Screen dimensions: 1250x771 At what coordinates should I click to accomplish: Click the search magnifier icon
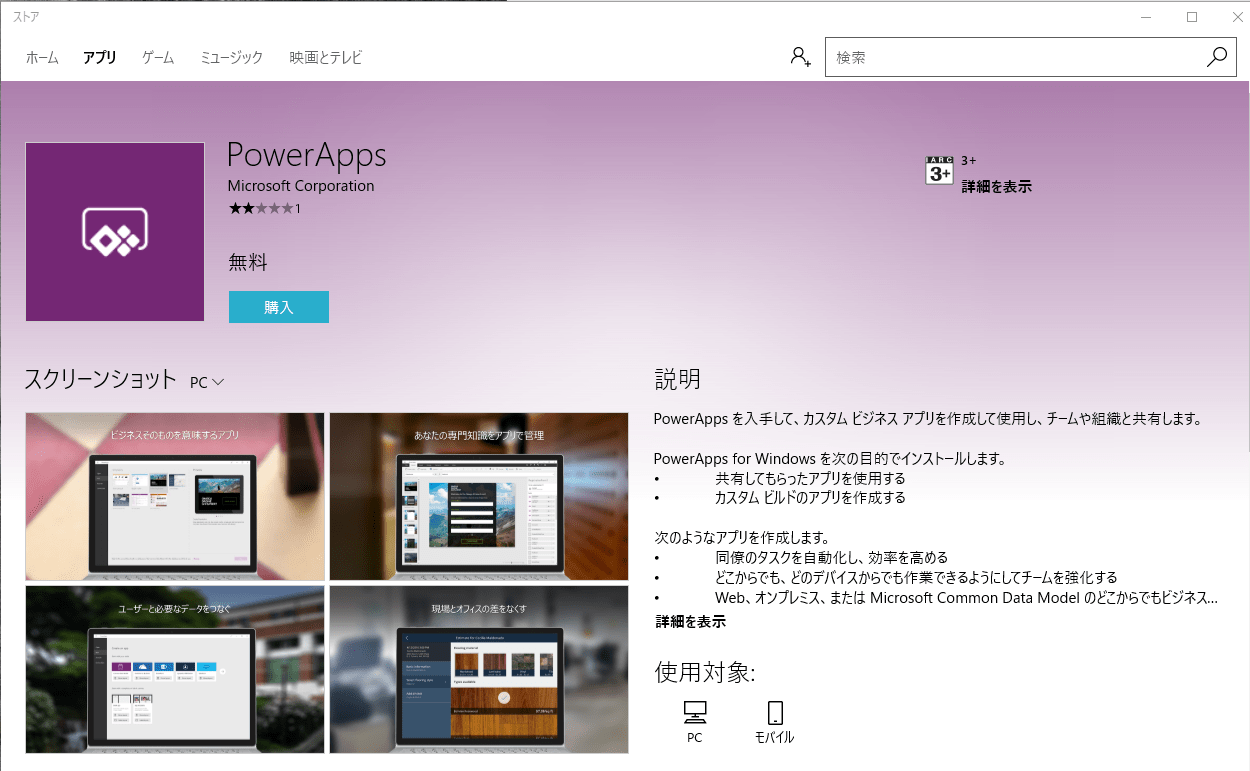click(x=1216, y=57)
